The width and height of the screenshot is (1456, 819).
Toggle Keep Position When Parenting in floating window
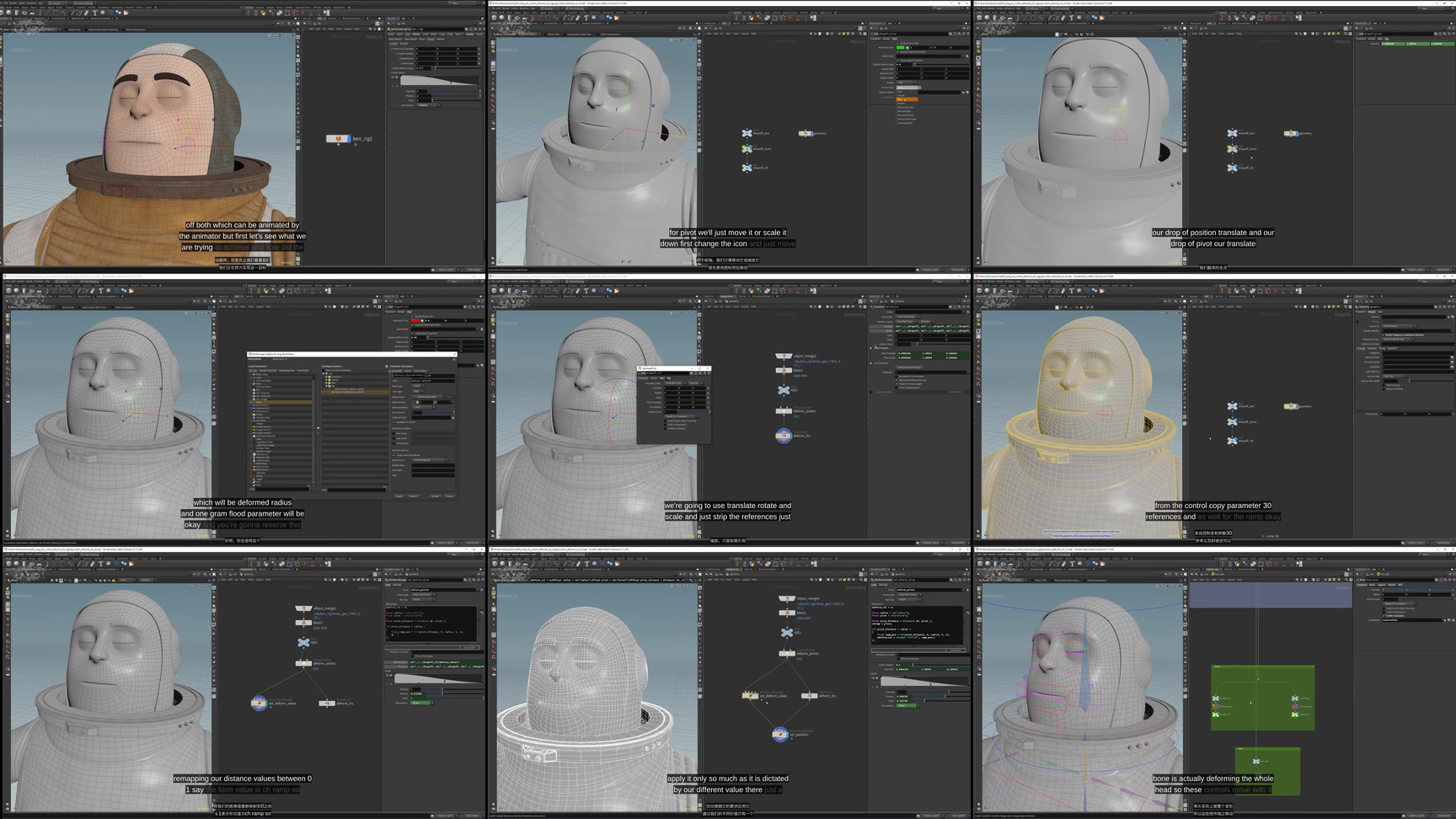667,420
